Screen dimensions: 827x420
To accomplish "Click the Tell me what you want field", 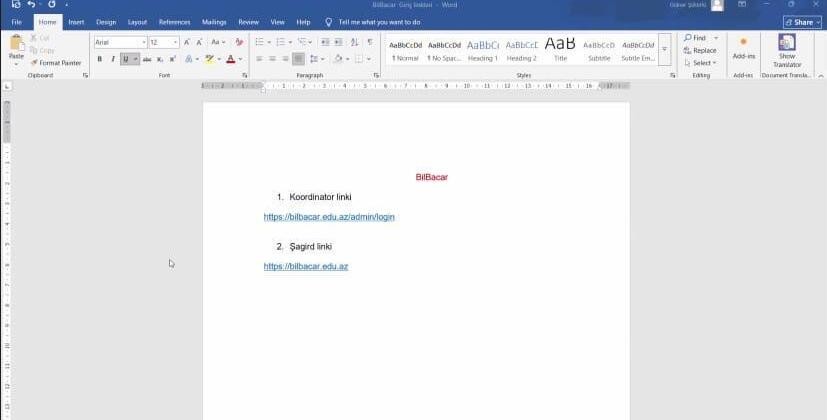I will click(379, 21).
